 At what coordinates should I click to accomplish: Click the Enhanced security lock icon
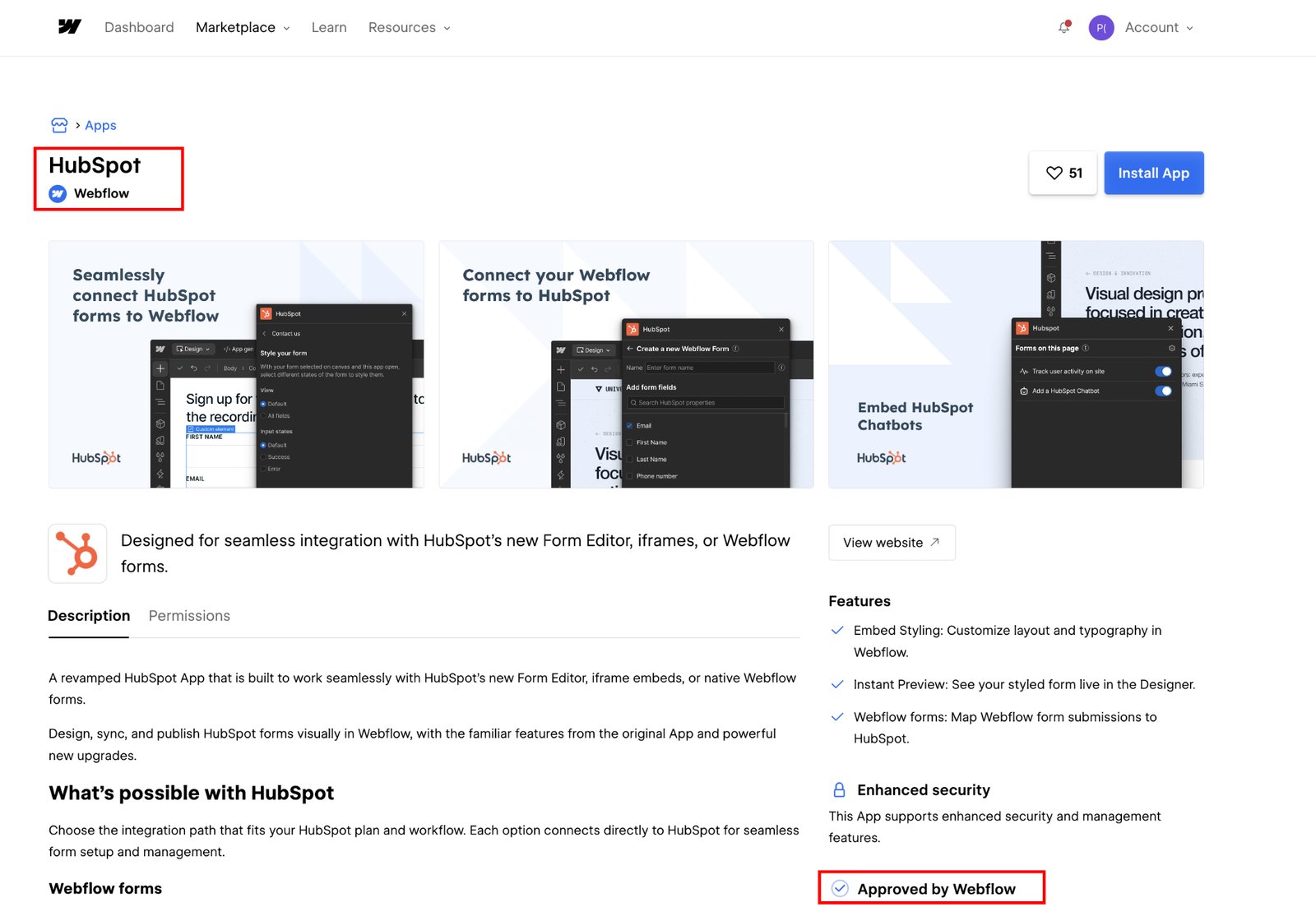[x=839, y=789]
